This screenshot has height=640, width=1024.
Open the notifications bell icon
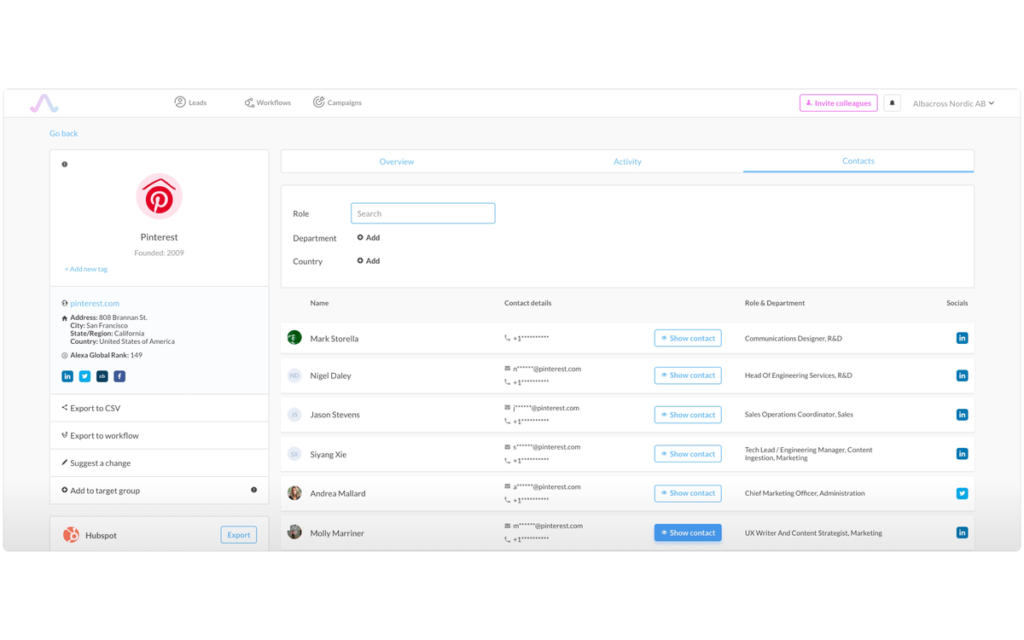pyautogui.click(x=892, y=103)
